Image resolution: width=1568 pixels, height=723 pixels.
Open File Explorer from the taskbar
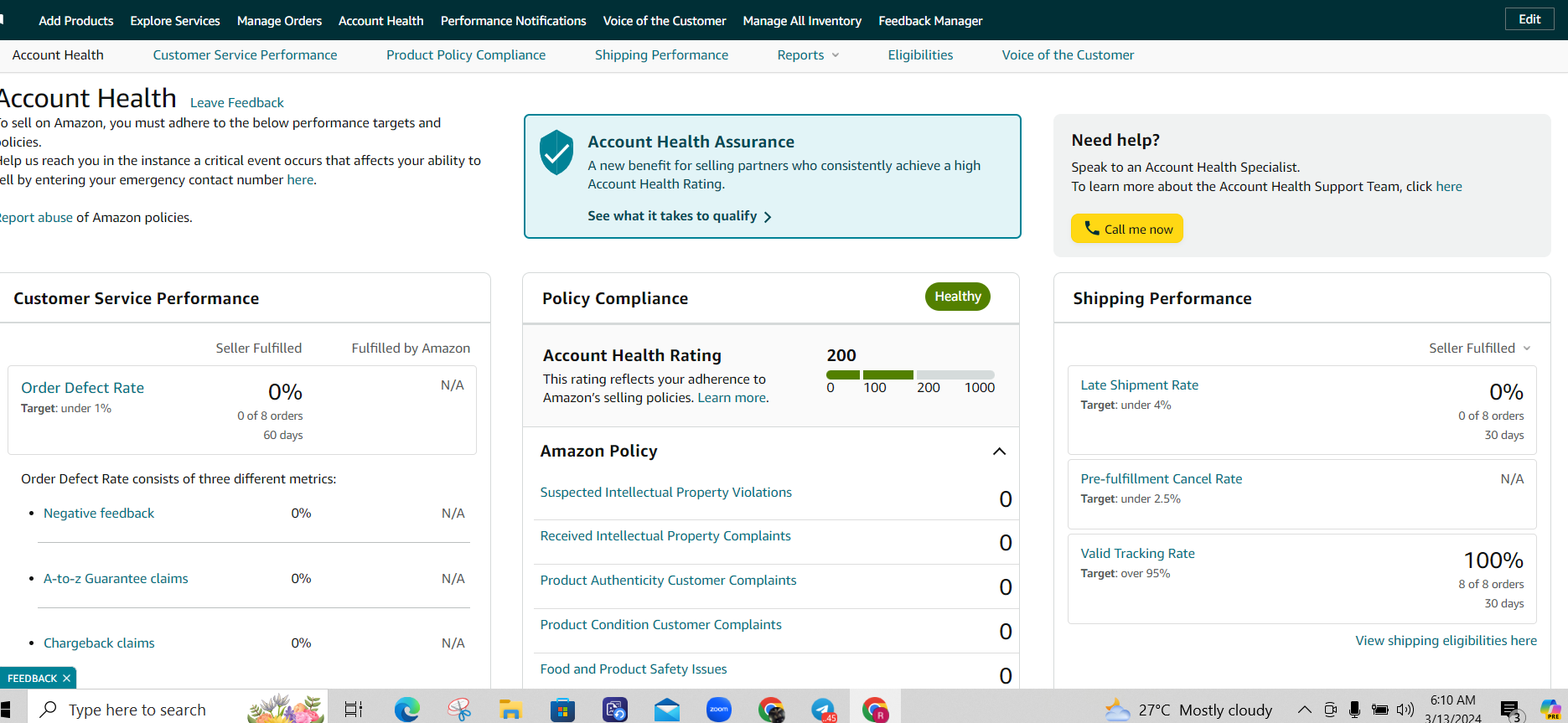click(x=510, y=710)
